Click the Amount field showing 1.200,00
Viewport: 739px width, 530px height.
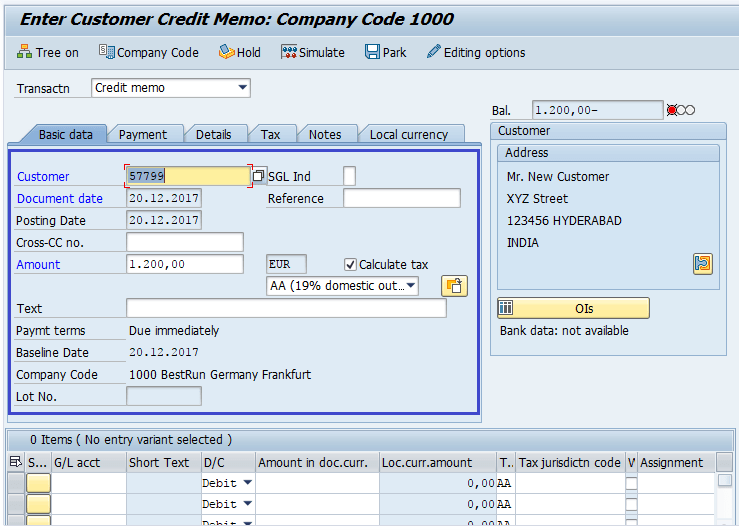(x=185, y=264)
